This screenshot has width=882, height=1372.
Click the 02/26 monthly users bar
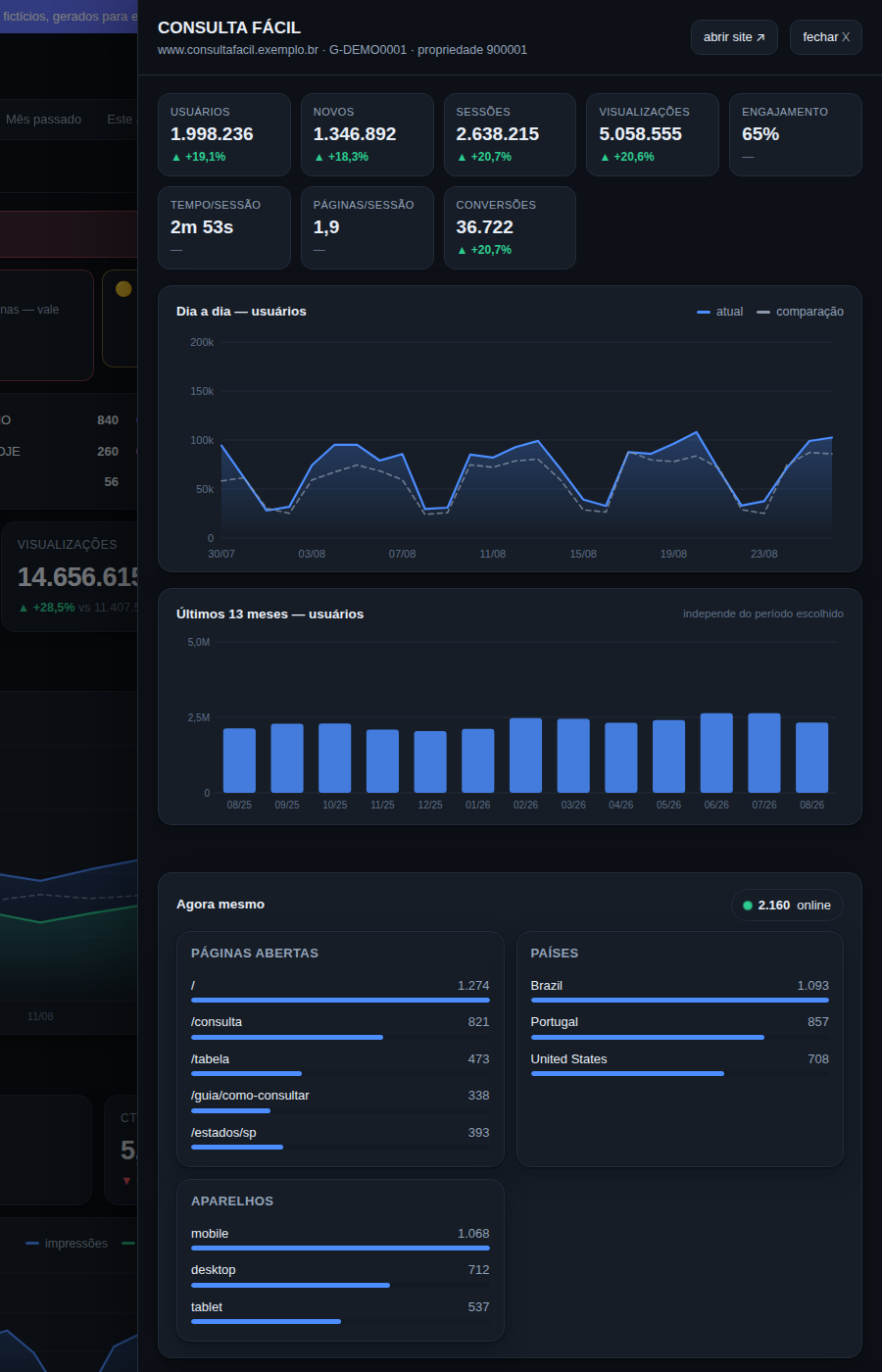[525, 756]
